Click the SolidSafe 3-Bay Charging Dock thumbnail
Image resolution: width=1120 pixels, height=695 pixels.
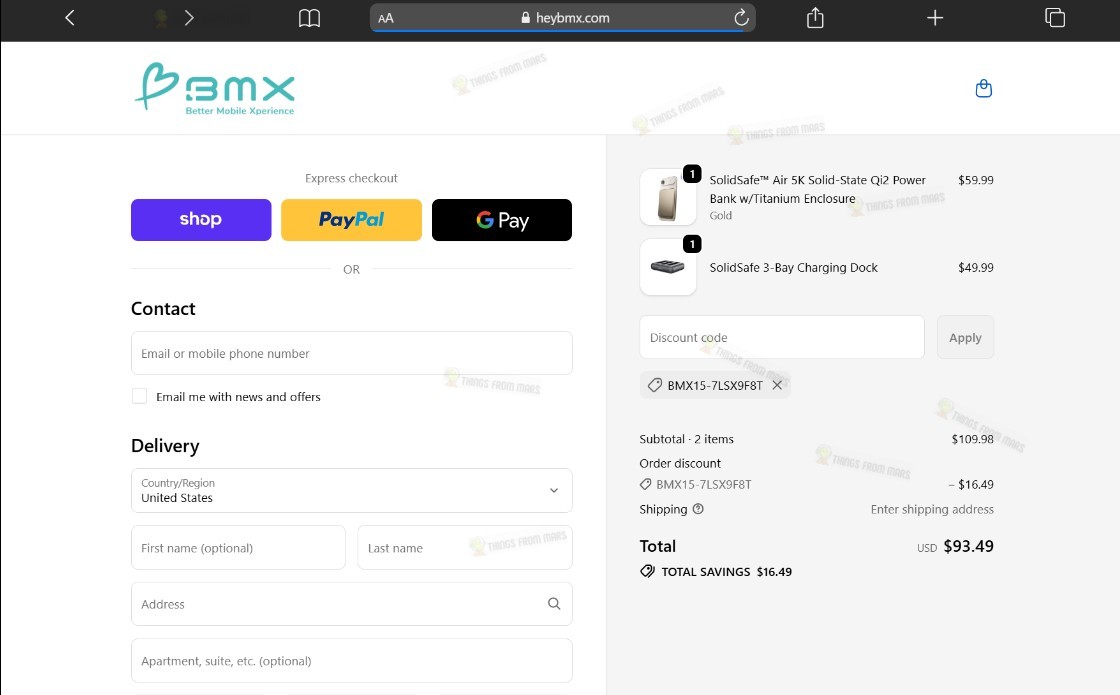668,267
